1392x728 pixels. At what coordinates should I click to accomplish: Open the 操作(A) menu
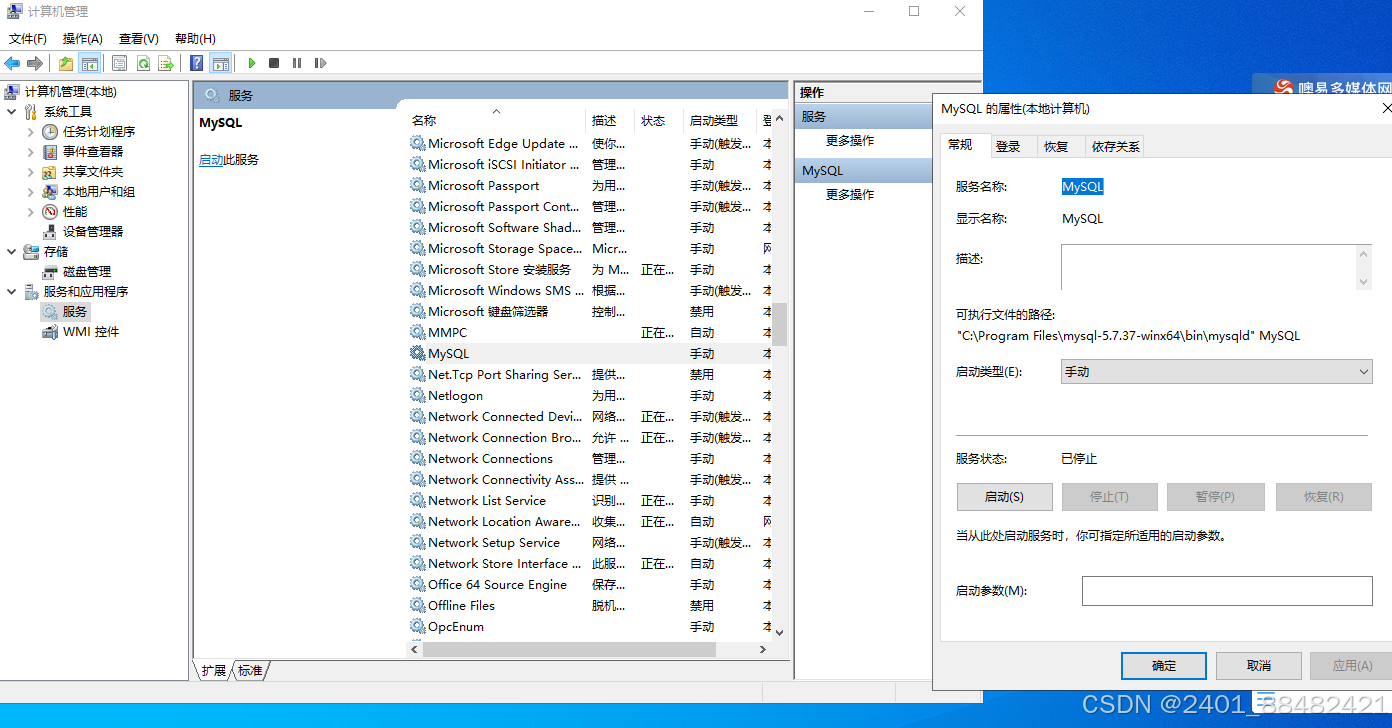click(x=83, y=38)
